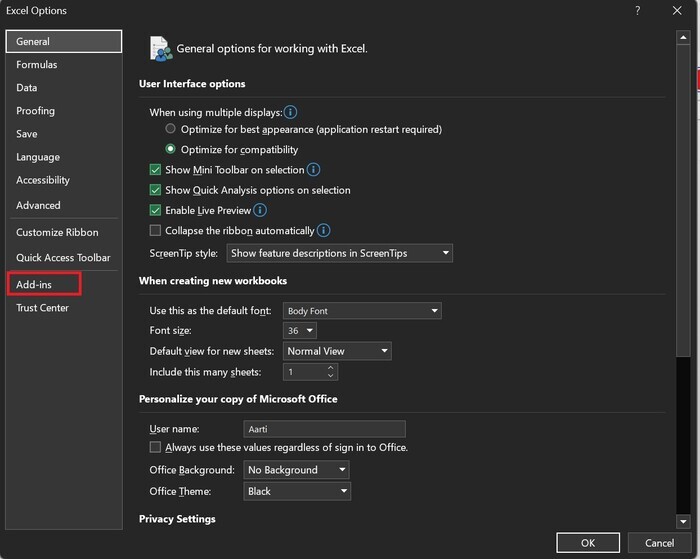Click info icon beside multiple displays label
This screenshot has width=700, height=559.
(291, 112)
